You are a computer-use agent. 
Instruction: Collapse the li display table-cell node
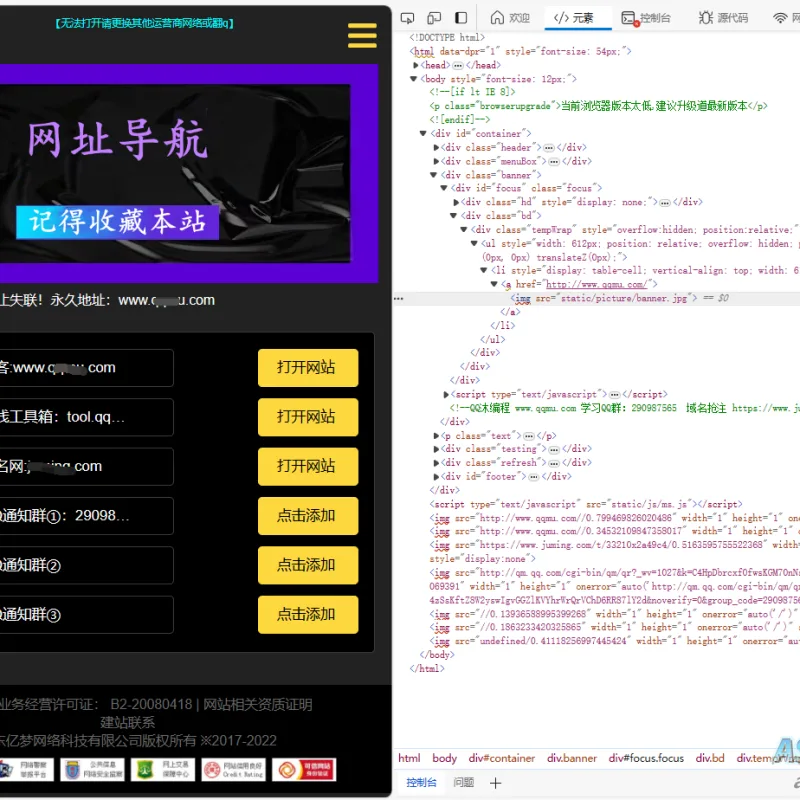484,270
